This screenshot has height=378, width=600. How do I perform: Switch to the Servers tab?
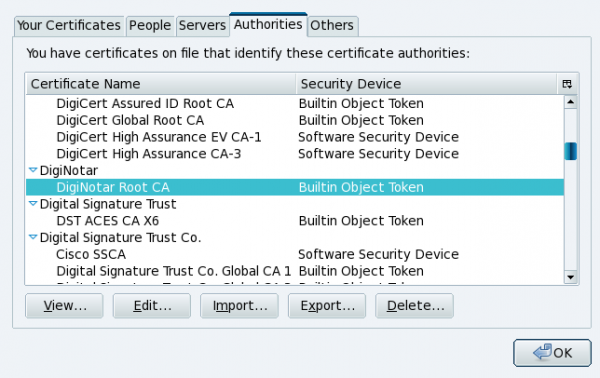202,26
